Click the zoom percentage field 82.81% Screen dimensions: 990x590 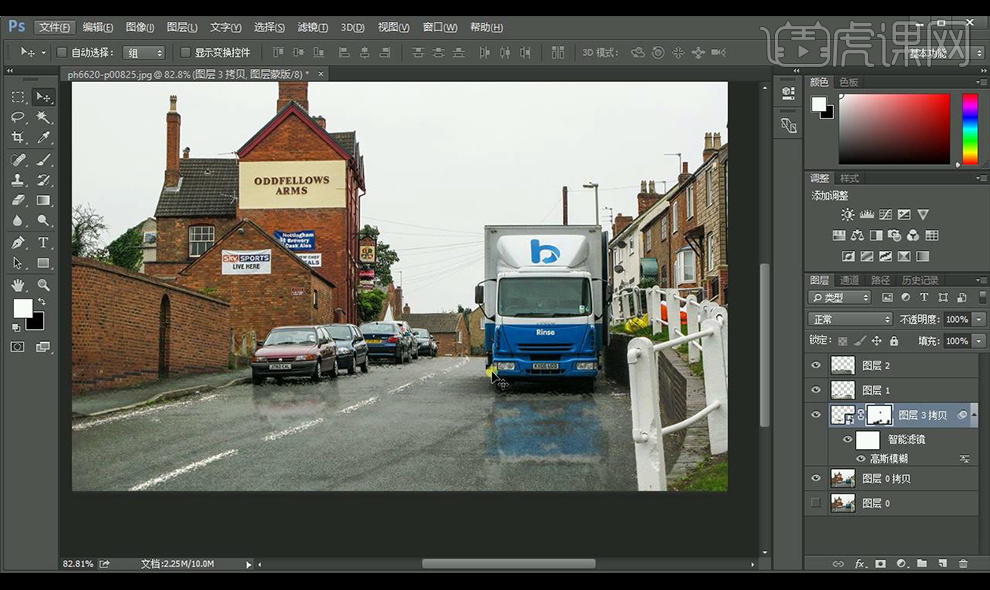78,563
